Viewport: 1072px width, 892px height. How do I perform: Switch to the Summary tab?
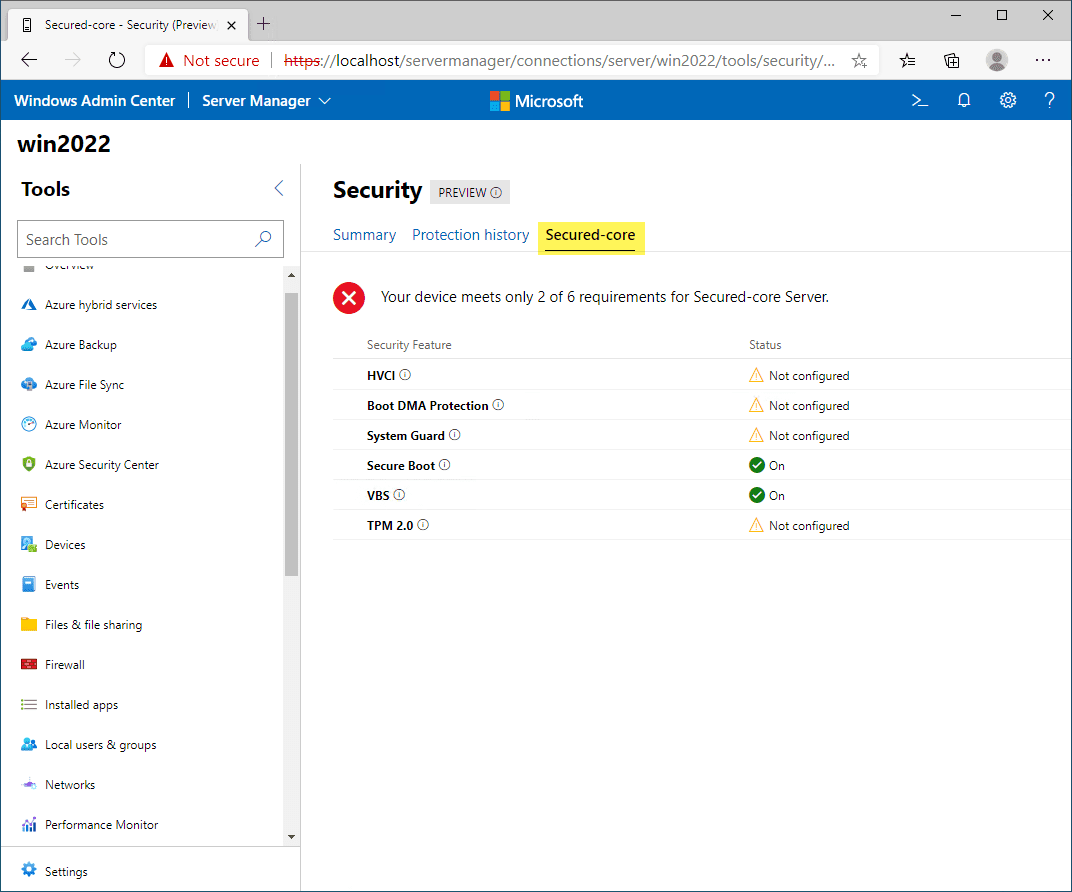point(364,235)
